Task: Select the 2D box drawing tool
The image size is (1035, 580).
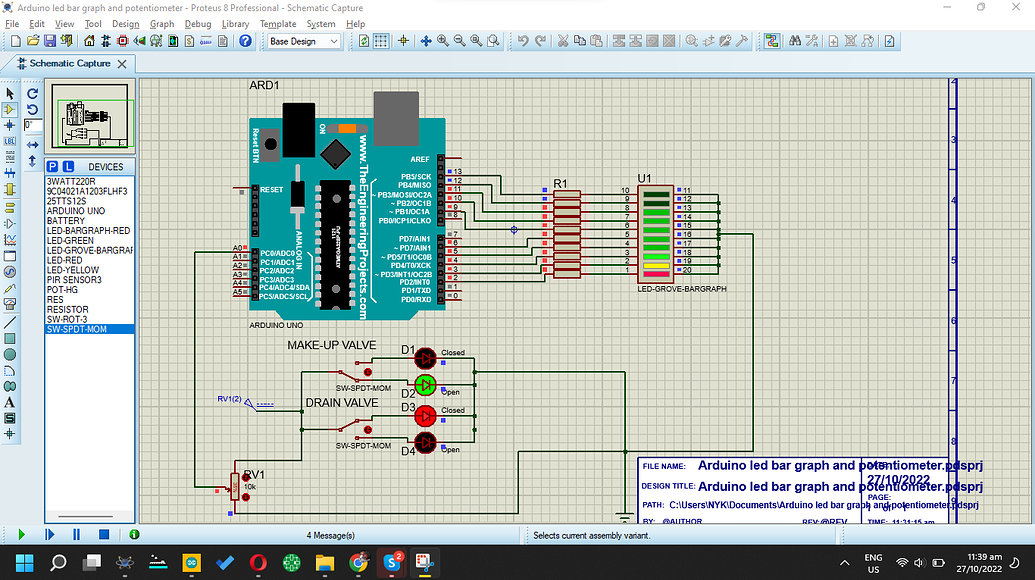Action: click(10, 338)
